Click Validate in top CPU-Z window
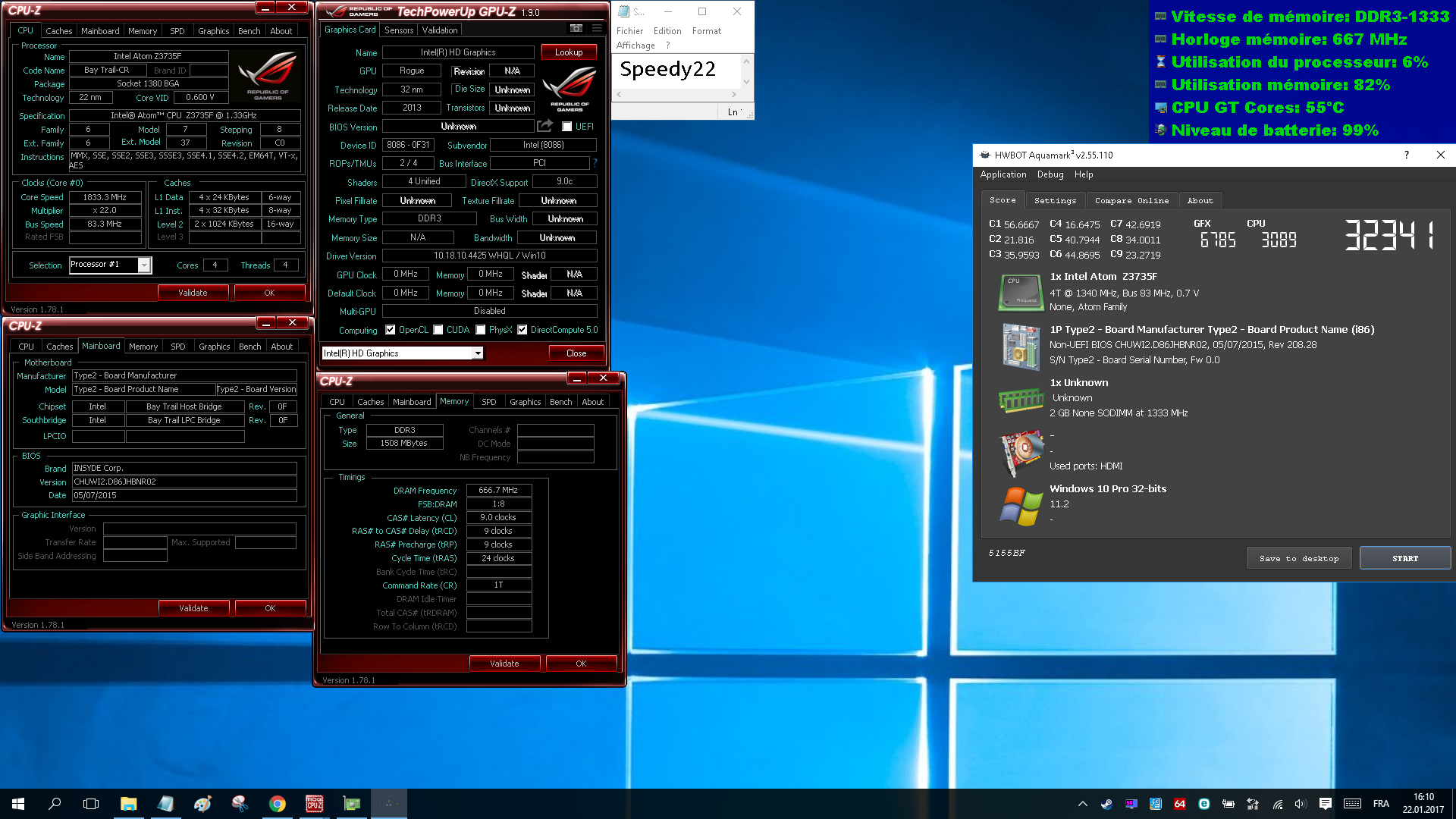Screen dimensions: 1456x819 point(193,293)
